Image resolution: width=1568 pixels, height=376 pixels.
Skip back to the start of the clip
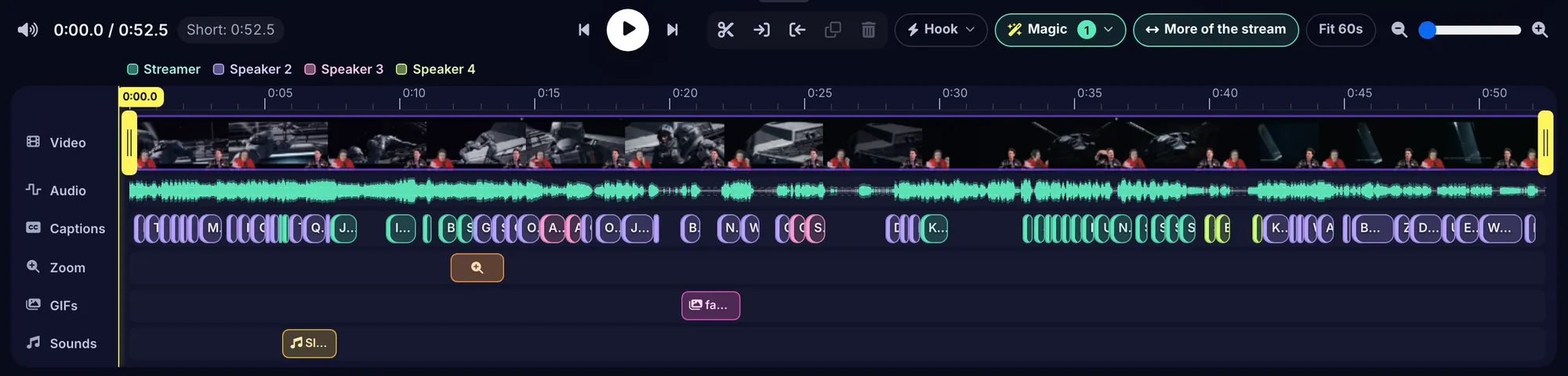(x=584, y=30)
